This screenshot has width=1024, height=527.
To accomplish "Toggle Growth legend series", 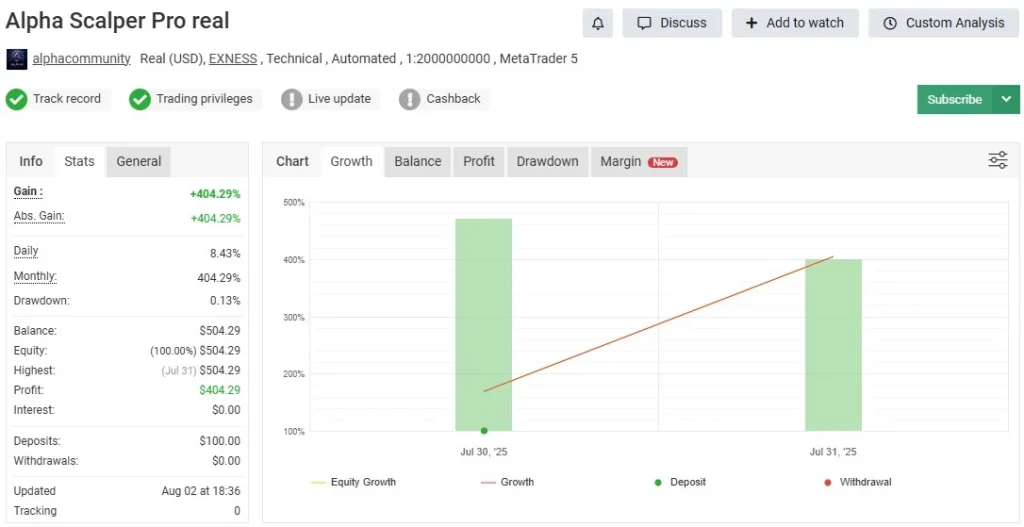I will coord(507,483).
